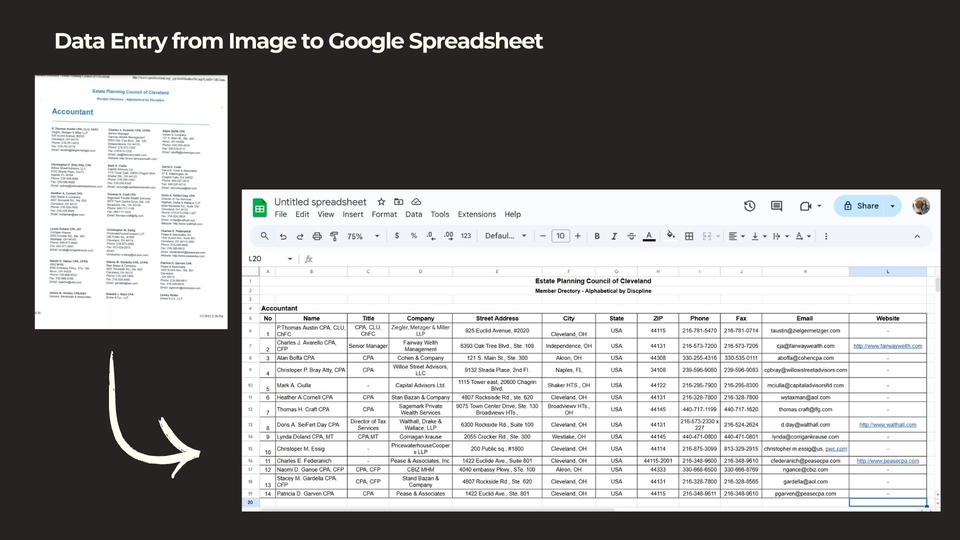Open the font family Default dropdown
Image resolution: width=960 pixels, height=540 pixels.
point(506,236)
